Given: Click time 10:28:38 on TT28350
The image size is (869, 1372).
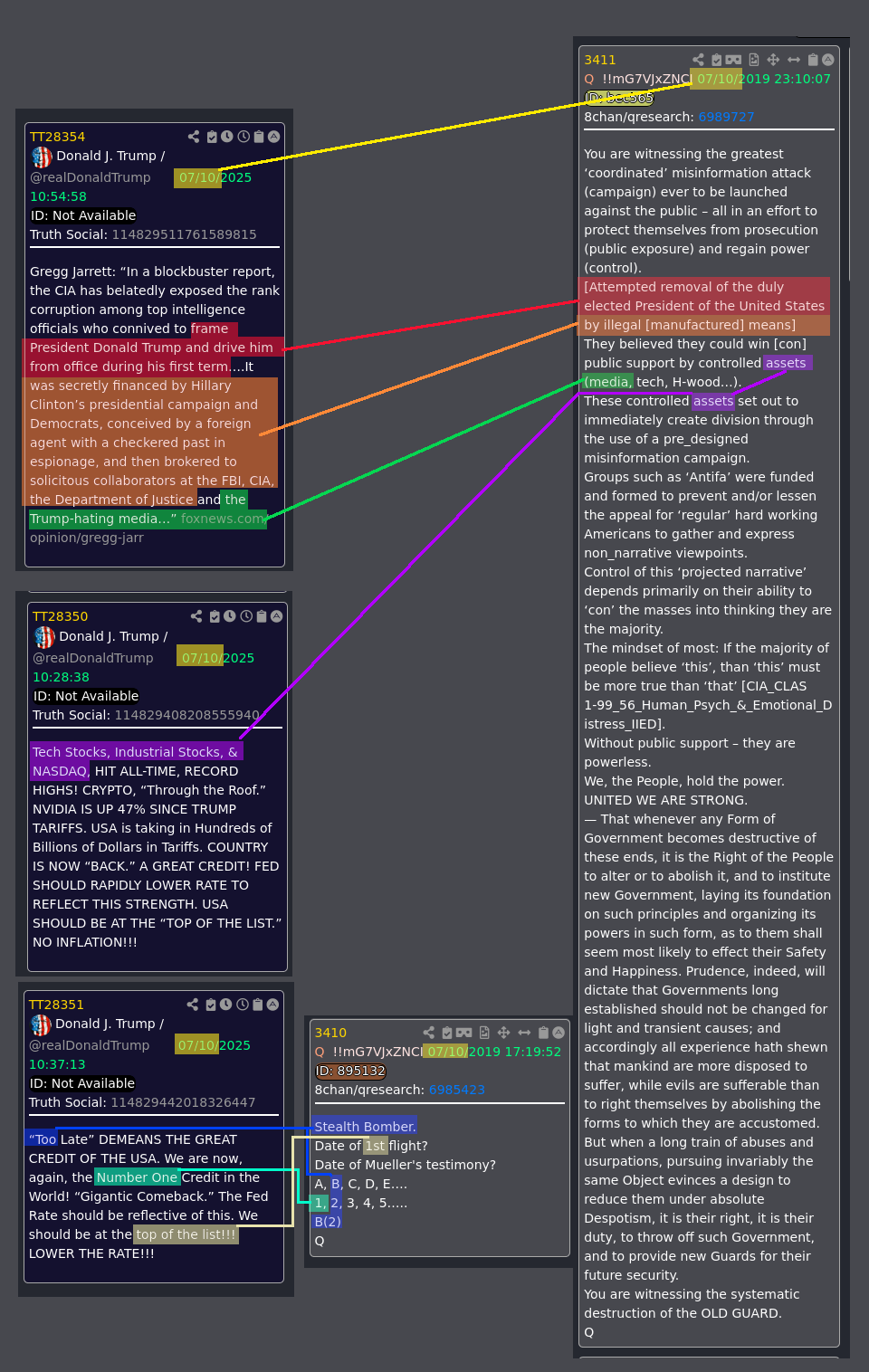Looking at the screenshot, I should [x=61, y=677].
